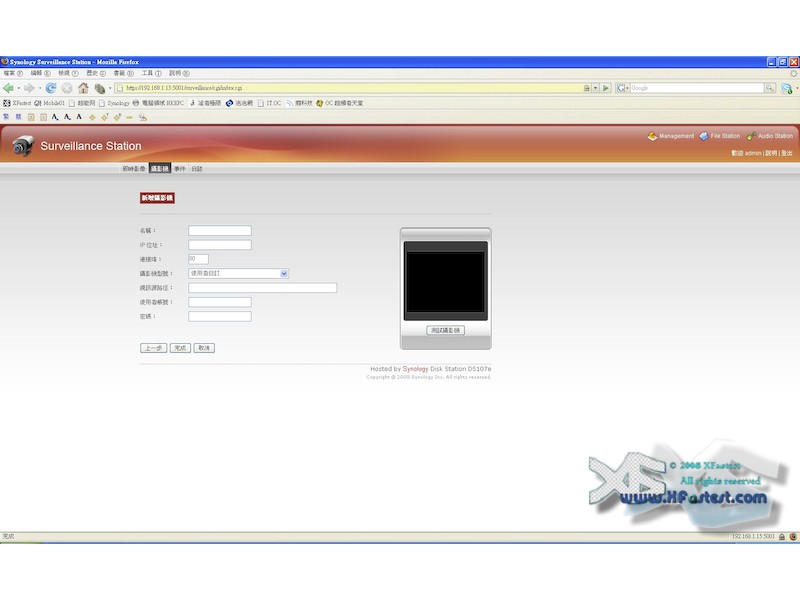
Task: Expand the arrow beside the IE globe icon
Action: 796,88
